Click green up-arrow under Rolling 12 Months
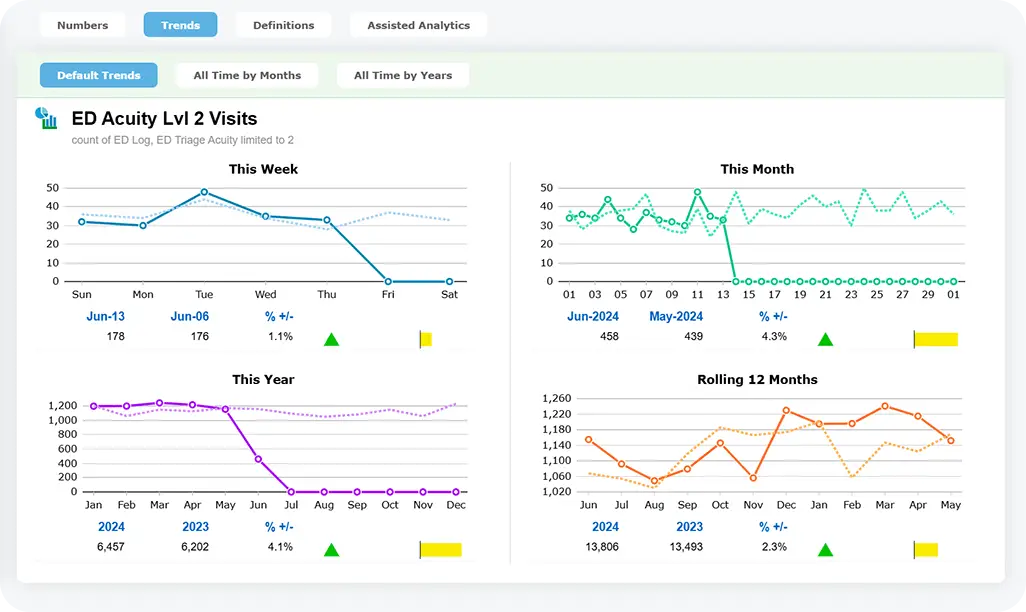 (x=825, y=549)
